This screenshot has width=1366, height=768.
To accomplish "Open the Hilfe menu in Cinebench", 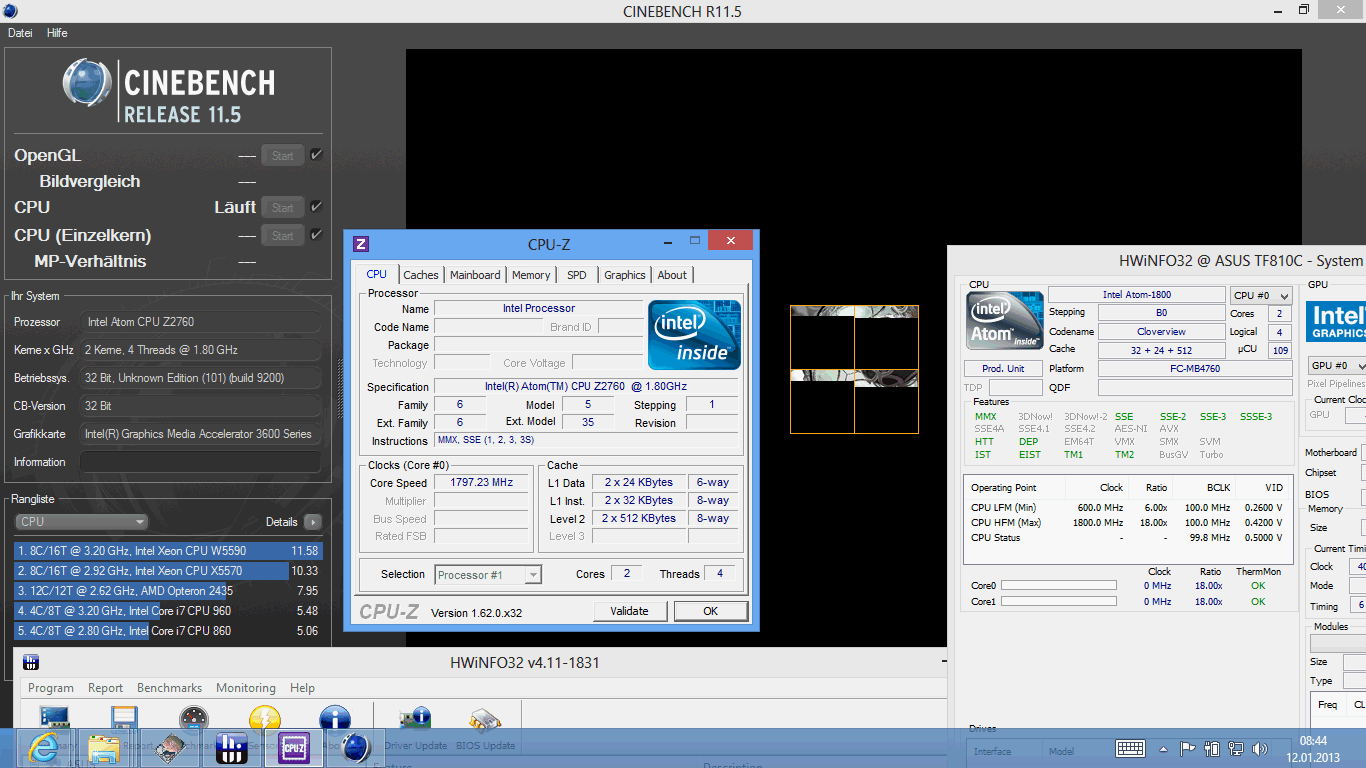I will (x=57, y=33).
